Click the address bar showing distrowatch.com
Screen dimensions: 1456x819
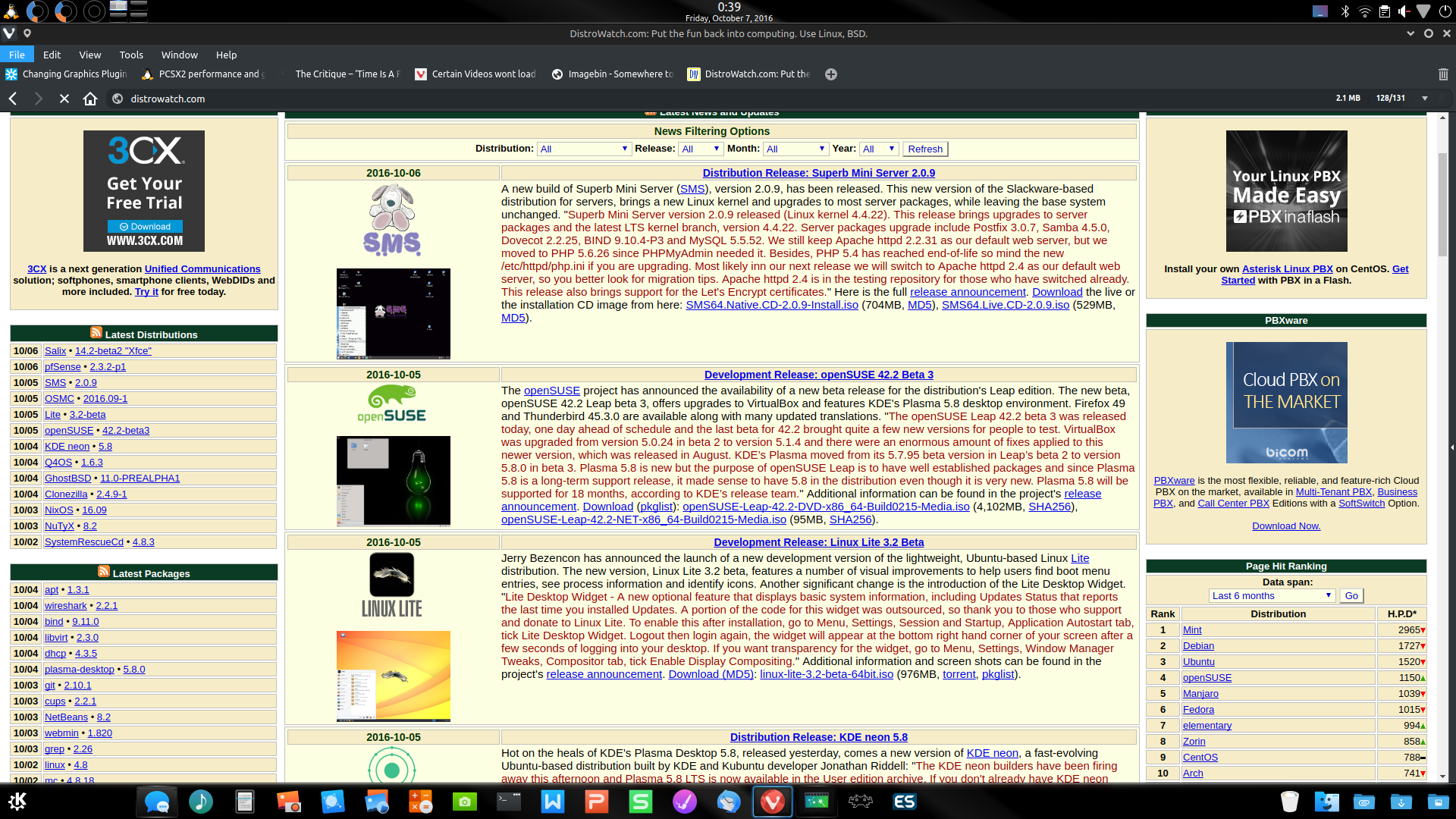[x=720, y=99]
